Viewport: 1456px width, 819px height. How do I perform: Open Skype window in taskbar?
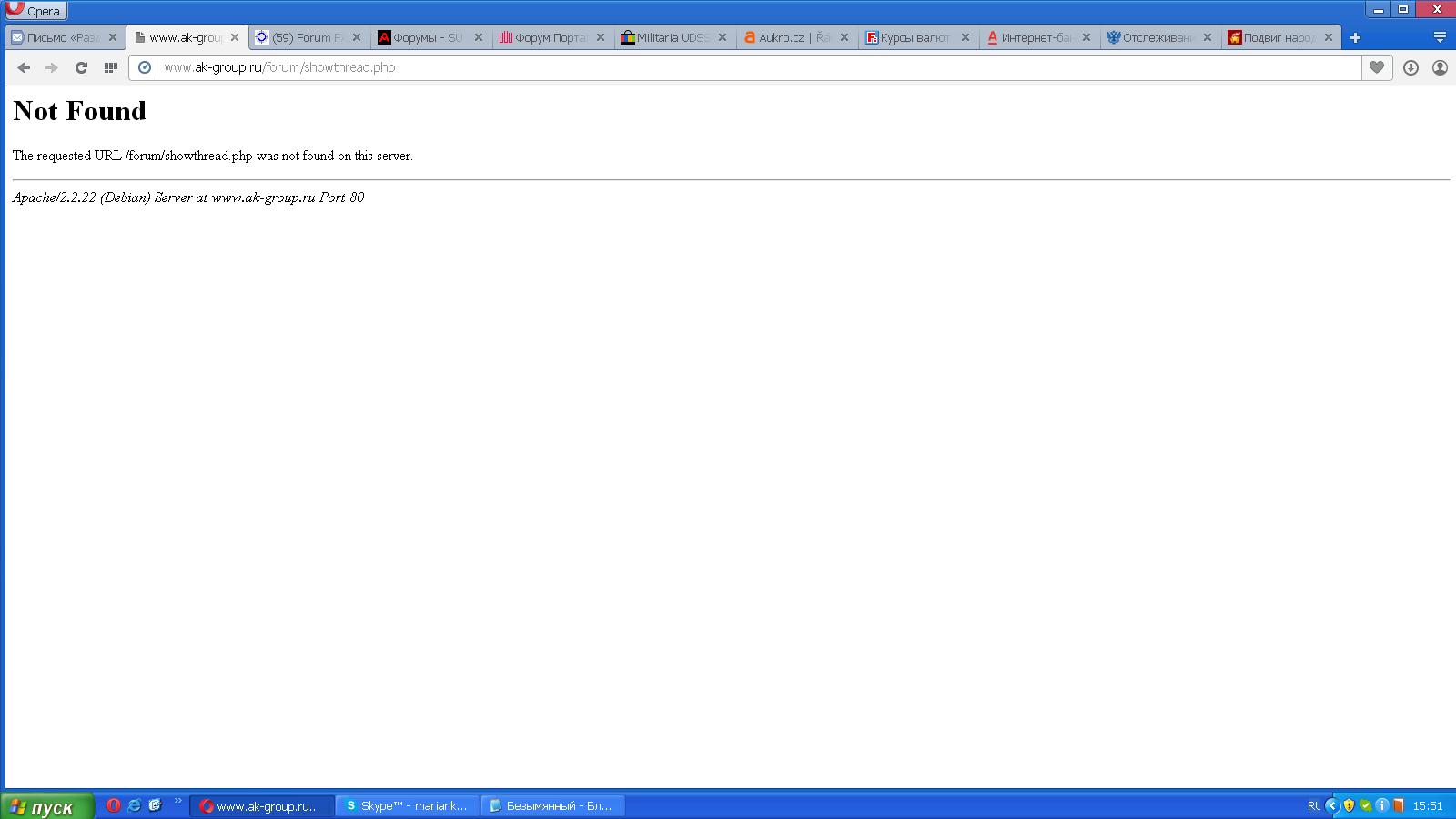coord(407,806)
